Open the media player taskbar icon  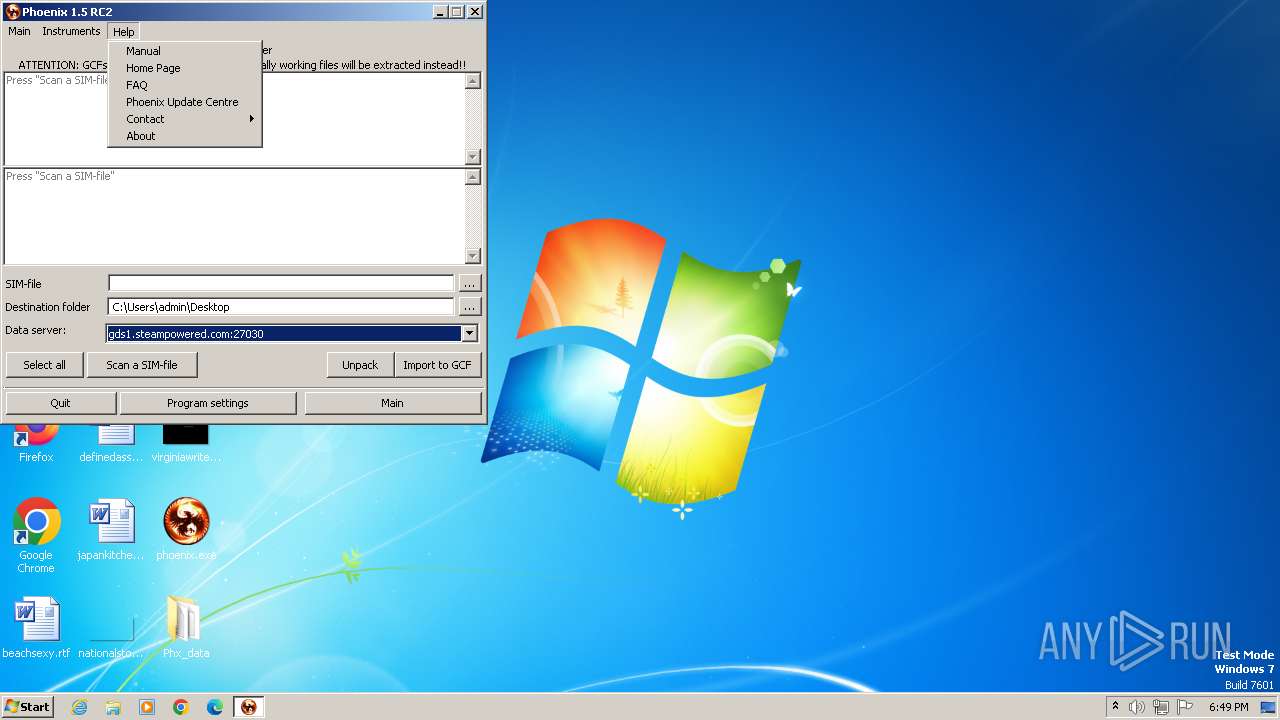point(147,707)
